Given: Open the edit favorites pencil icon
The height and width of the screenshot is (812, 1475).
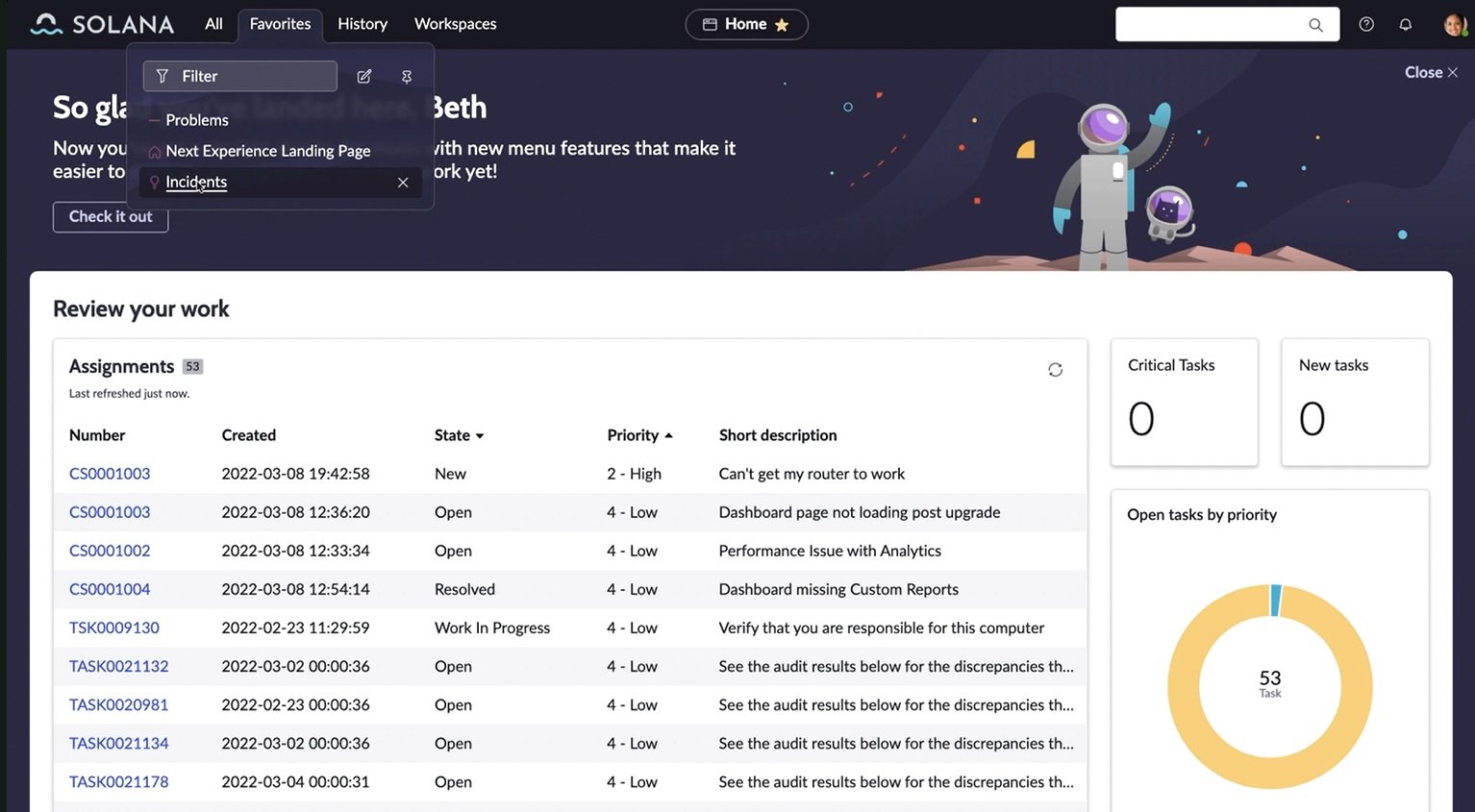Looking at the screenshot, I should point(363,75).
